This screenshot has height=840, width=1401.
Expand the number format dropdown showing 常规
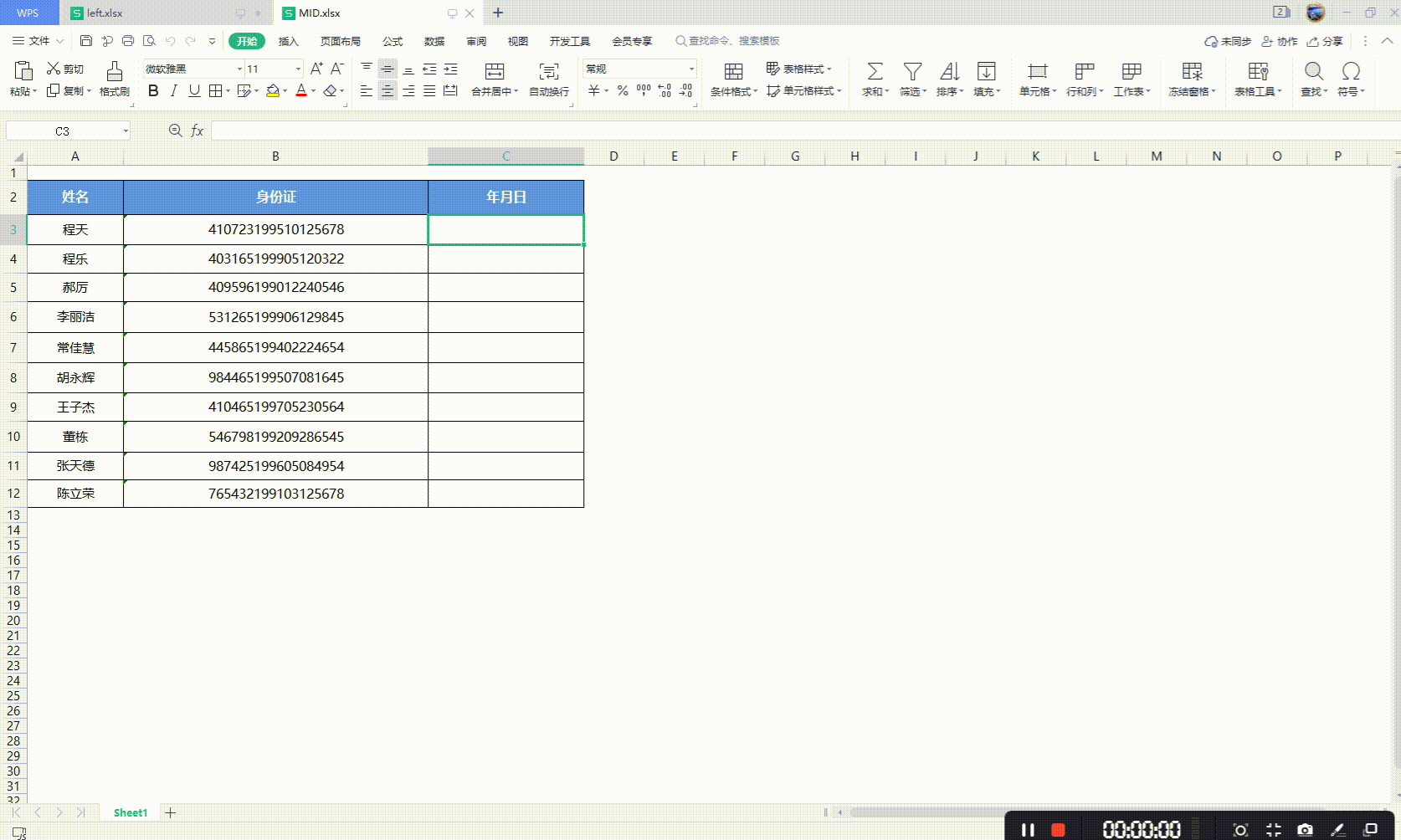691,69
